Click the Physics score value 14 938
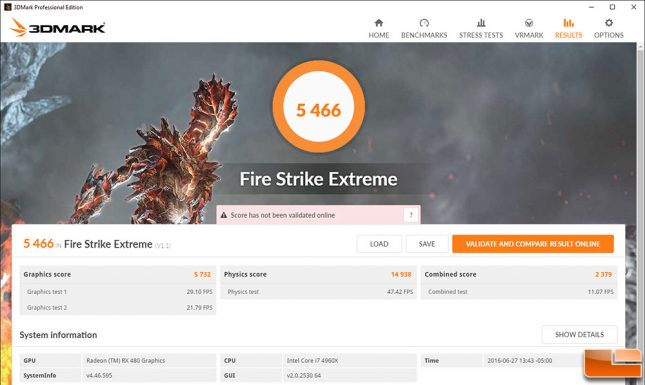This screenshot has width=645, height=385. coord(401,274)
